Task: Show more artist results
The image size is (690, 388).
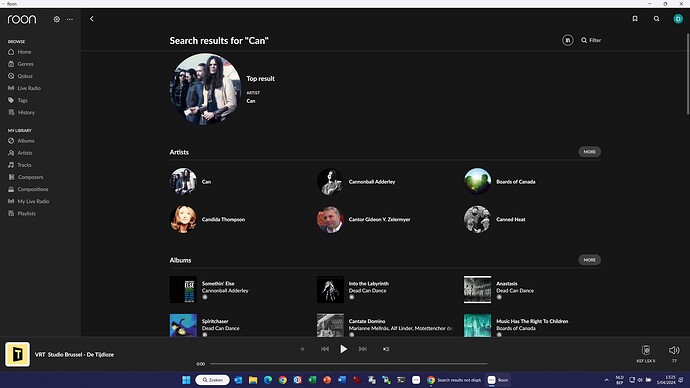Action: point(589,152)
